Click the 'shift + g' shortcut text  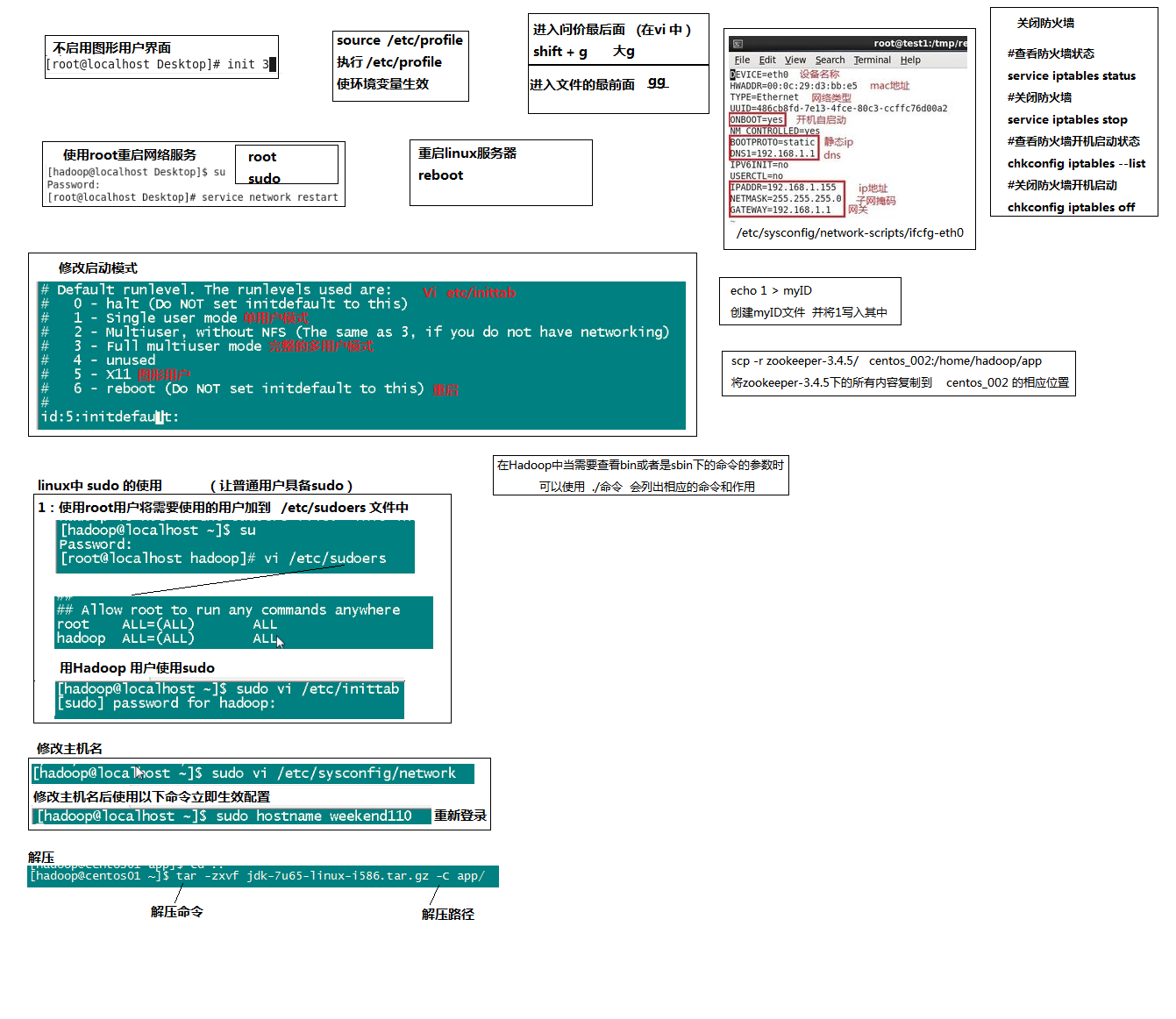[560, 52]
